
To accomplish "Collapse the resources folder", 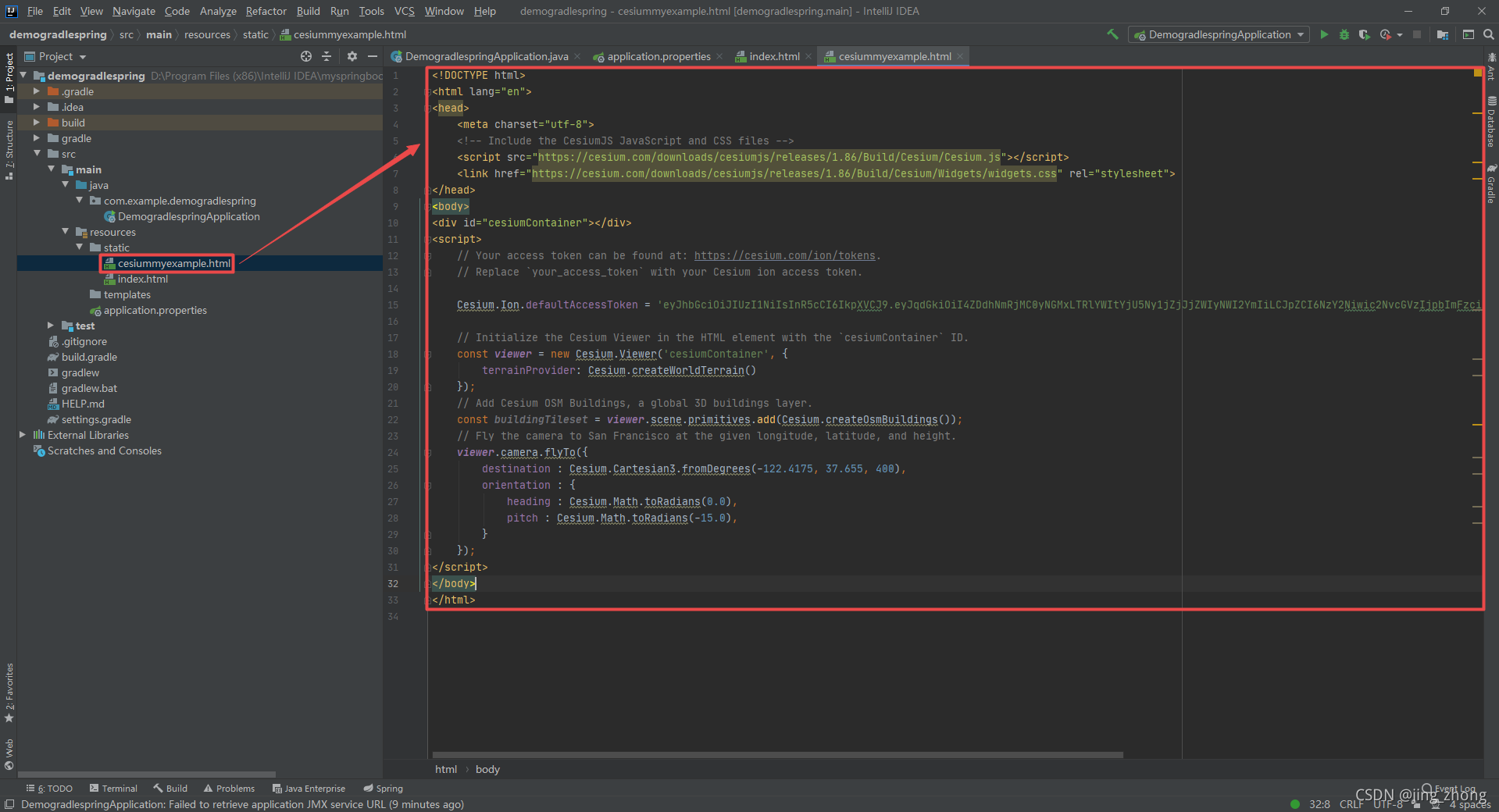I will pos(65,232).
